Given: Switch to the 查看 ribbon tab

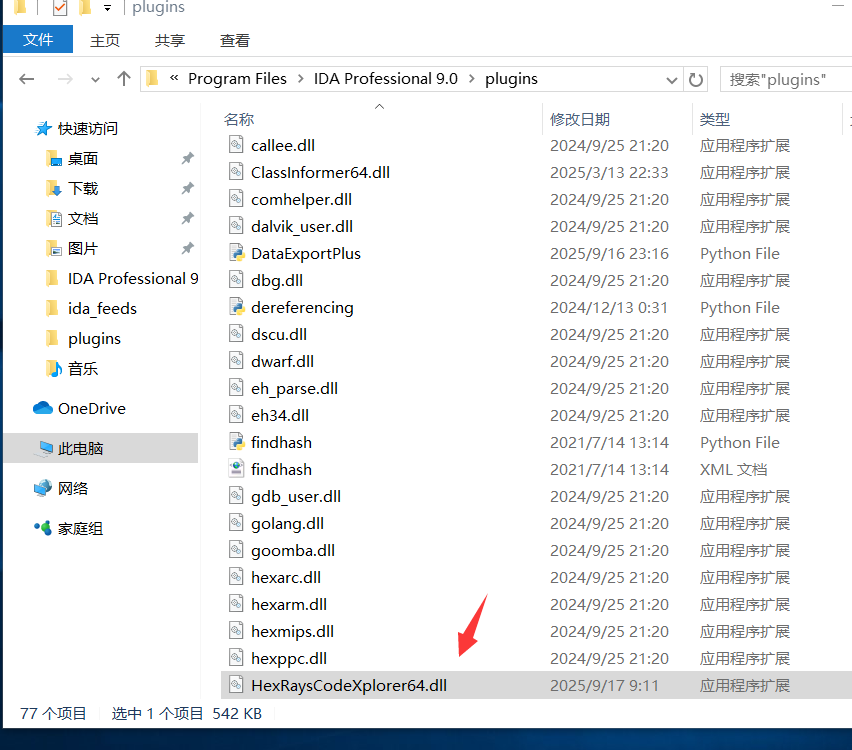Looking at the screenshot, I should point(235,41).
